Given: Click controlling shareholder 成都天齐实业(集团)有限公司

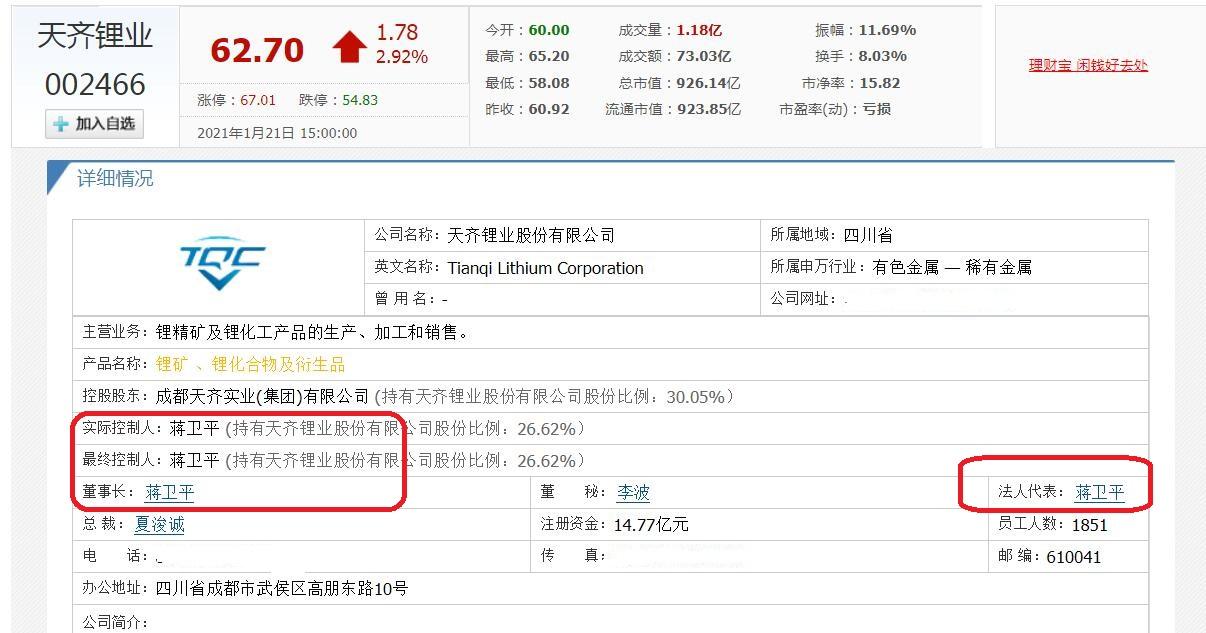Looking at the screenshot, I should (263, 396).
